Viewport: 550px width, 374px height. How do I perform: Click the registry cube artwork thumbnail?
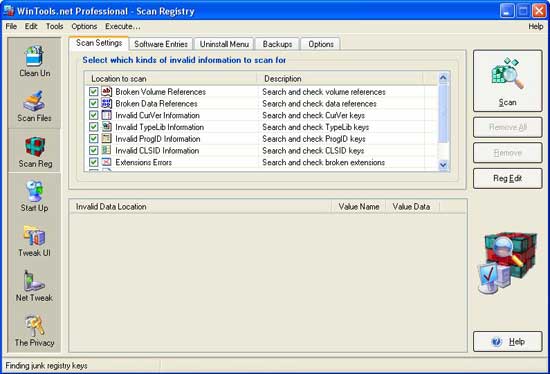pos(508,263)
